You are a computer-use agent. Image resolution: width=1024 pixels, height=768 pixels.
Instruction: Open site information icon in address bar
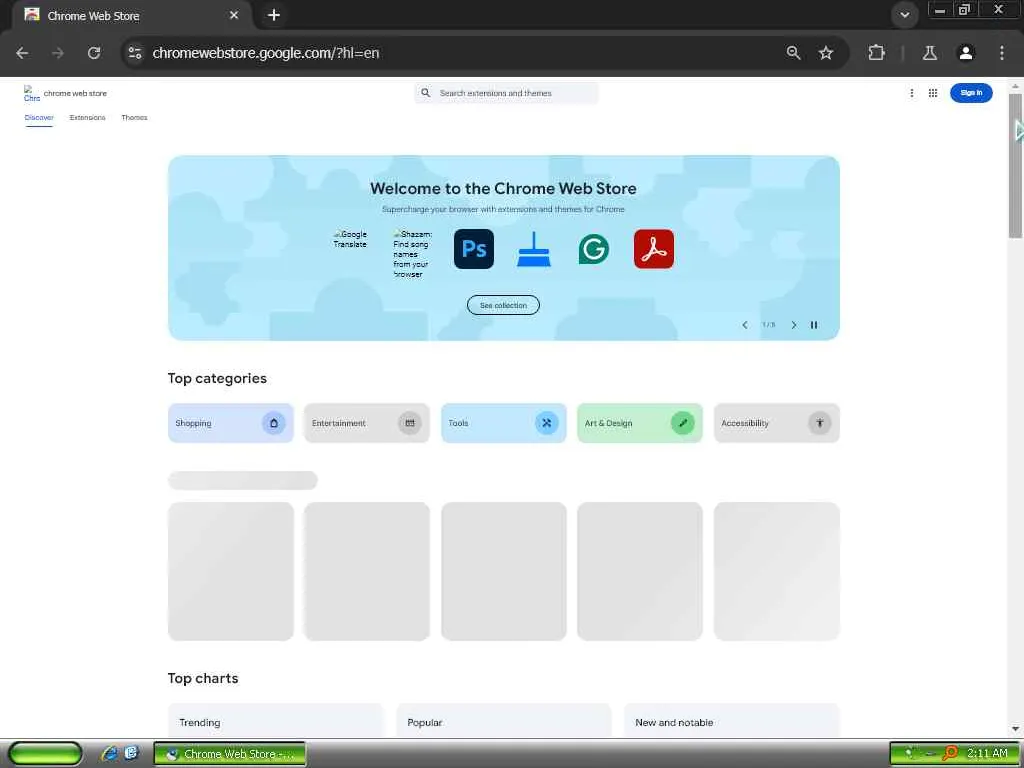click(x=135, y=53)
